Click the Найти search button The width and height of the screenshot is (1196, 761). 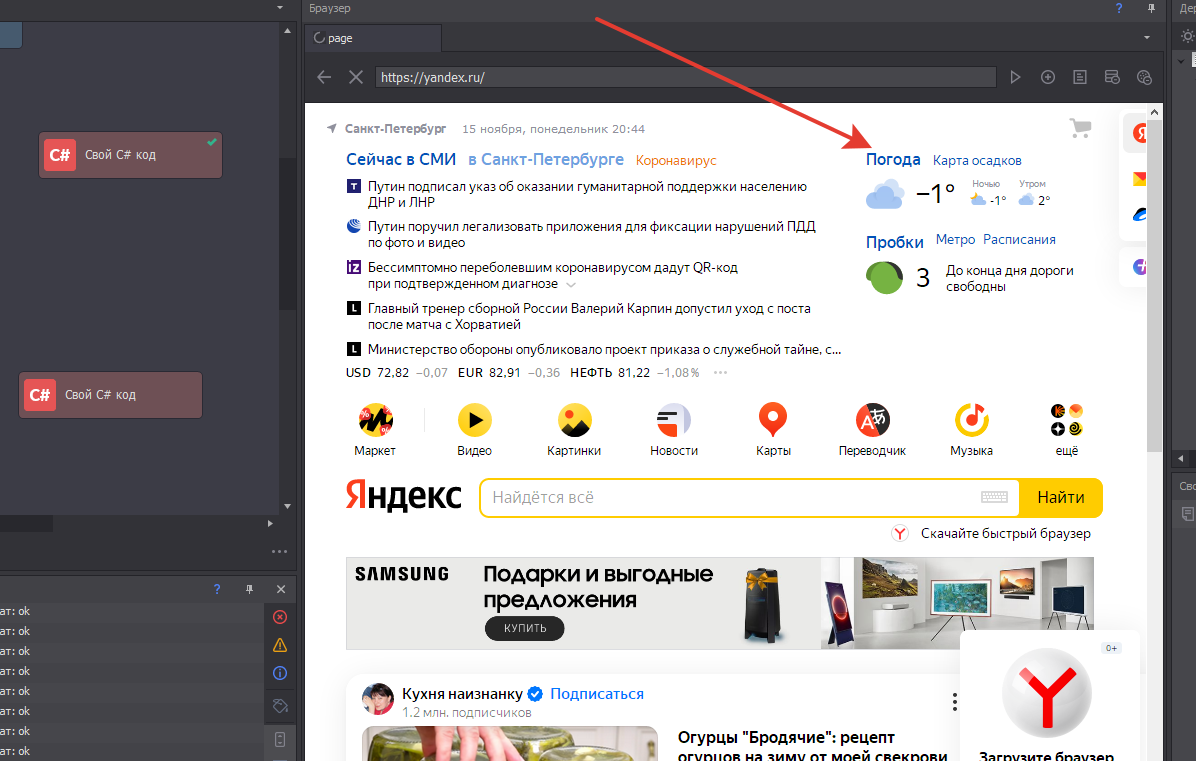pyautogui.click(x=1061, y=497)
